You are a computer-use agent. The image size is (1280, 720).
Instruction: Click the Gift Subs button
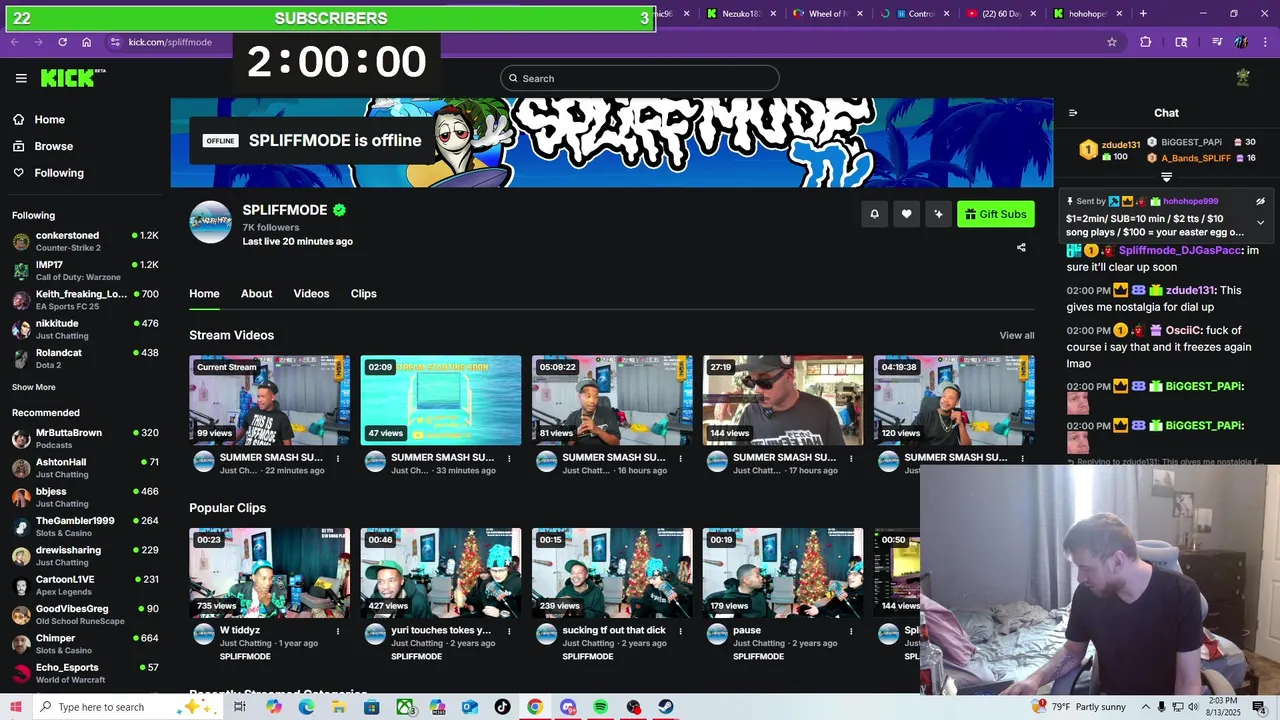pos(995,214)
